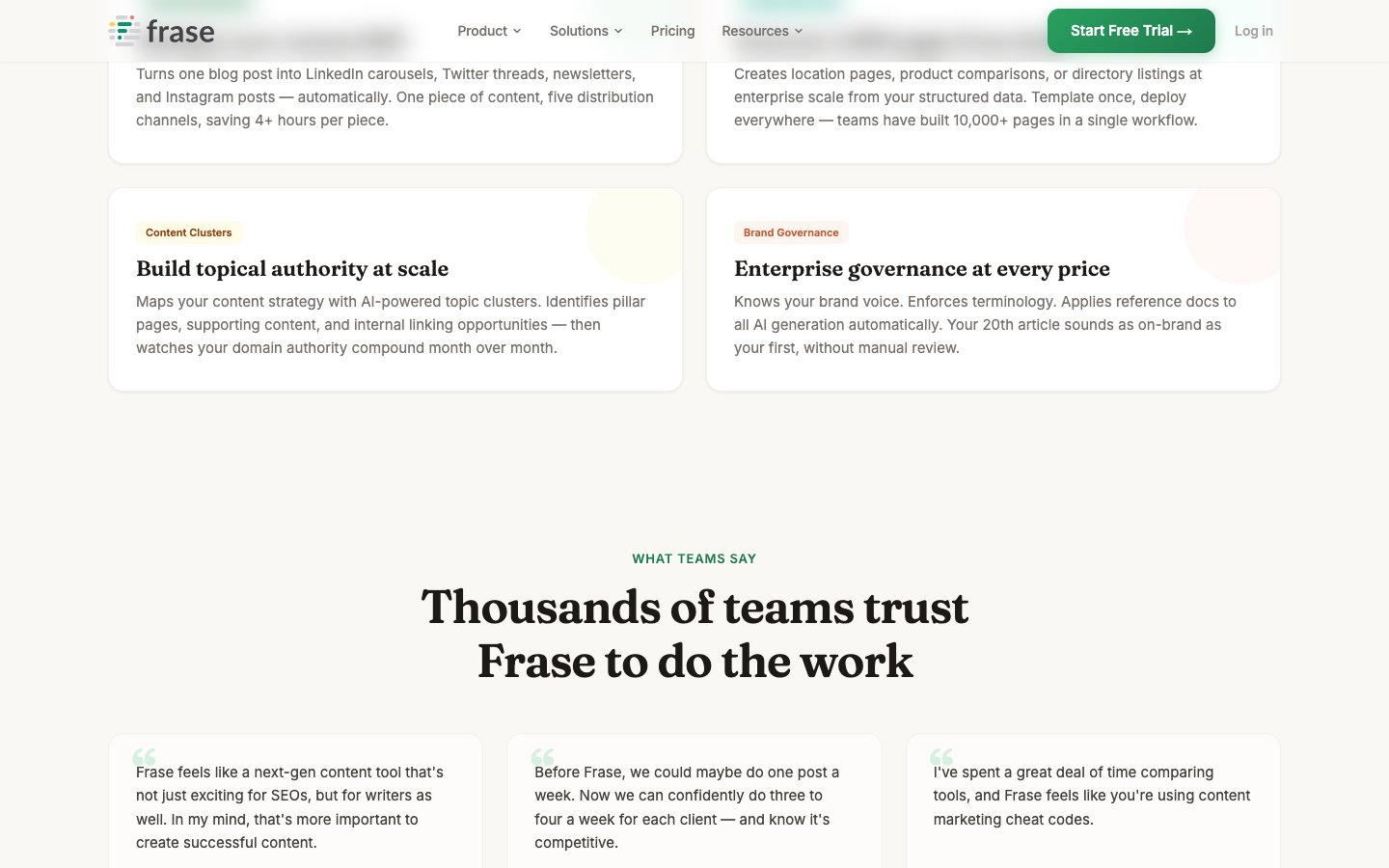Screen dimensions: 1389x868
Task: Select Pricing in the navigation bar
Action: [x=672, y=31]
